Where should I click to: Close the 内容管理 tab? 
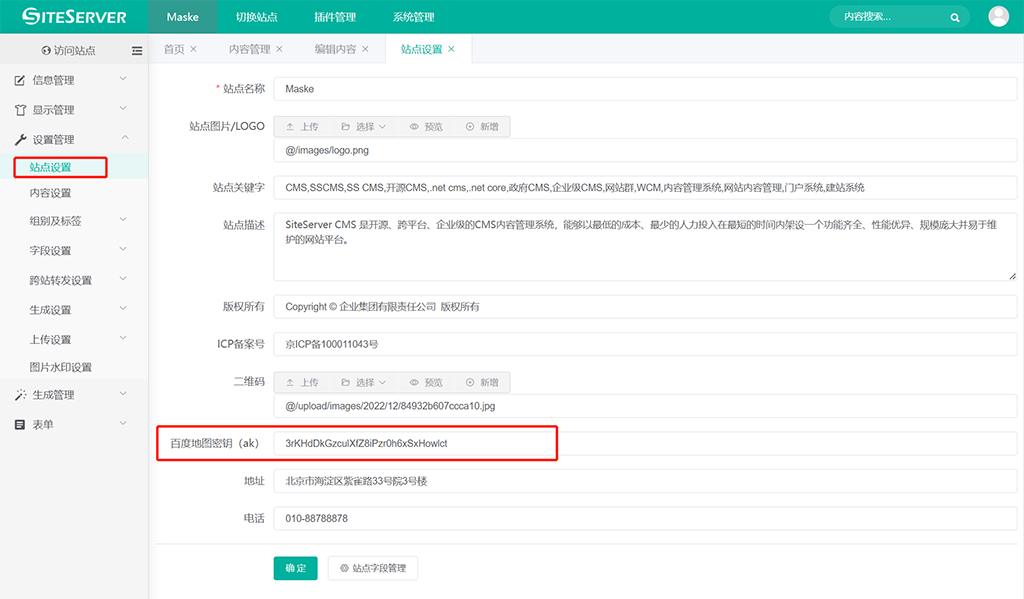point(279,49)
